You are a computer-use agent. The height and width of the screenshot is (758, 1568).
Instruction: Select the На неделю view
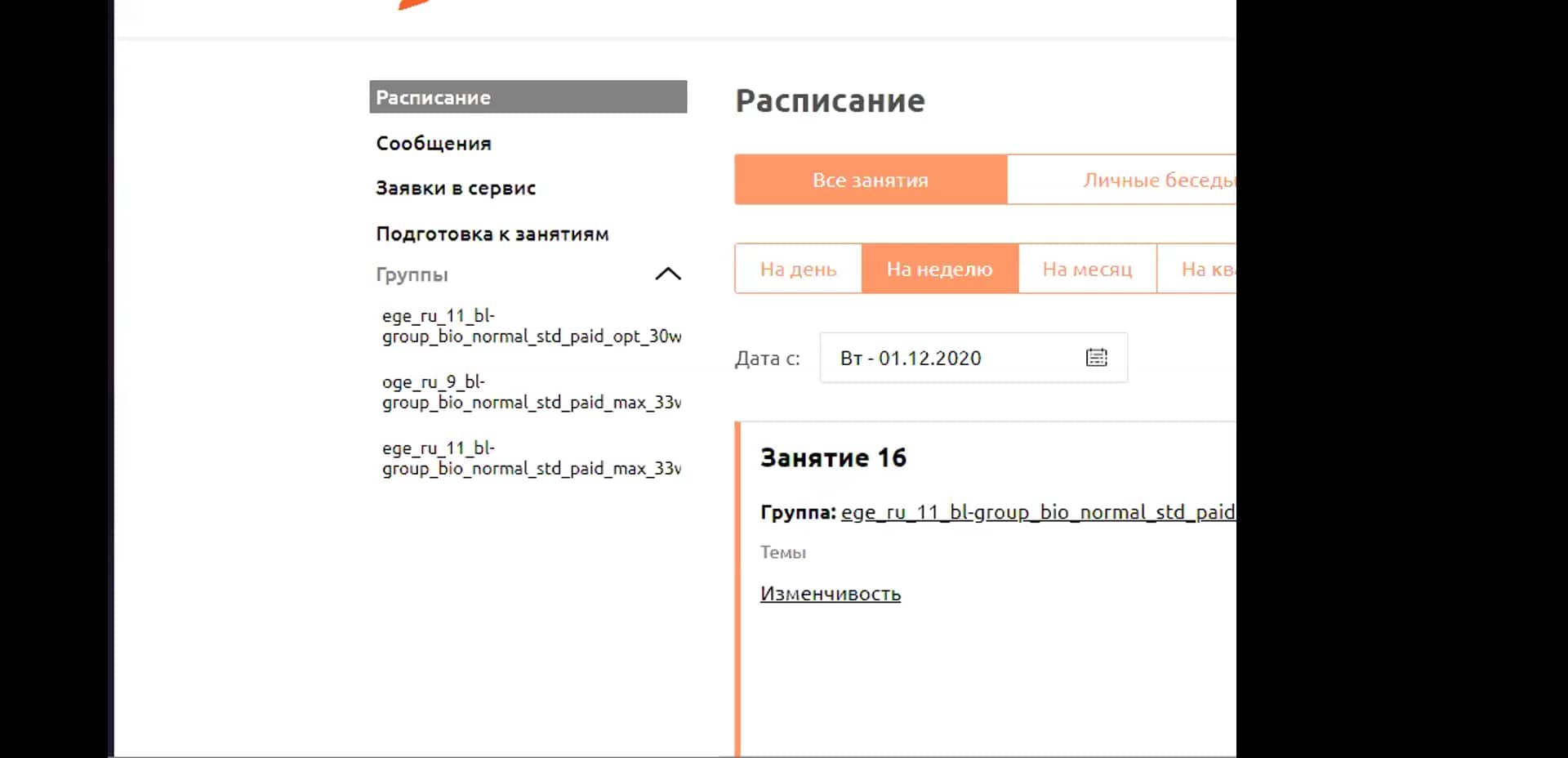tap(939, 269)
